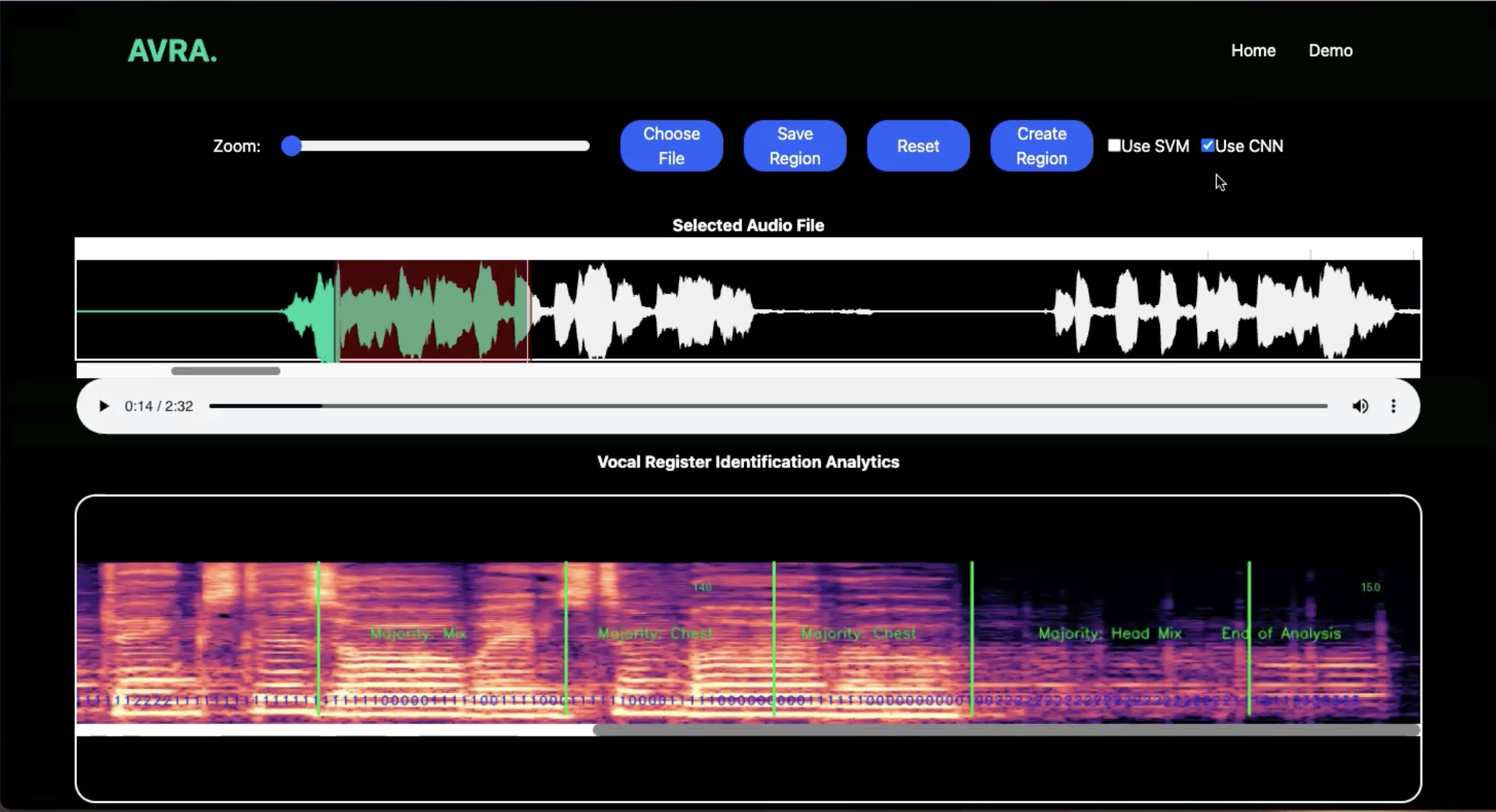Open the audio player three-dot menu
1496x812 pixels.
[x=1393, y=406]
